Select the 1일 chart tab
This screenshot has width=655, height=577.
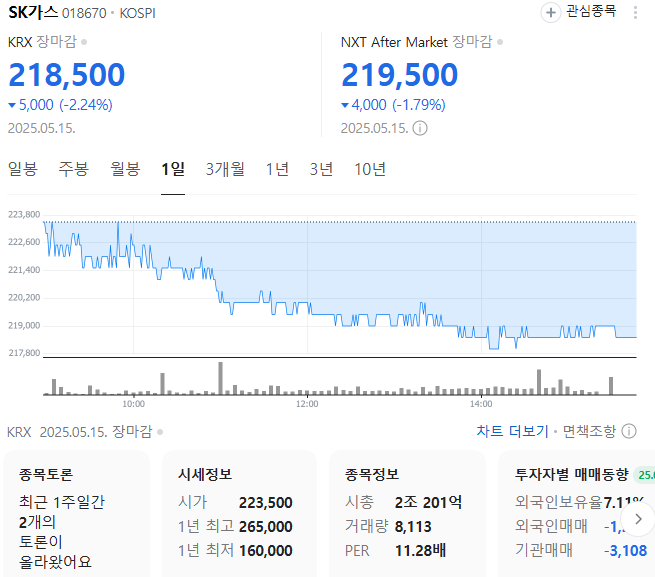(173, 169)
